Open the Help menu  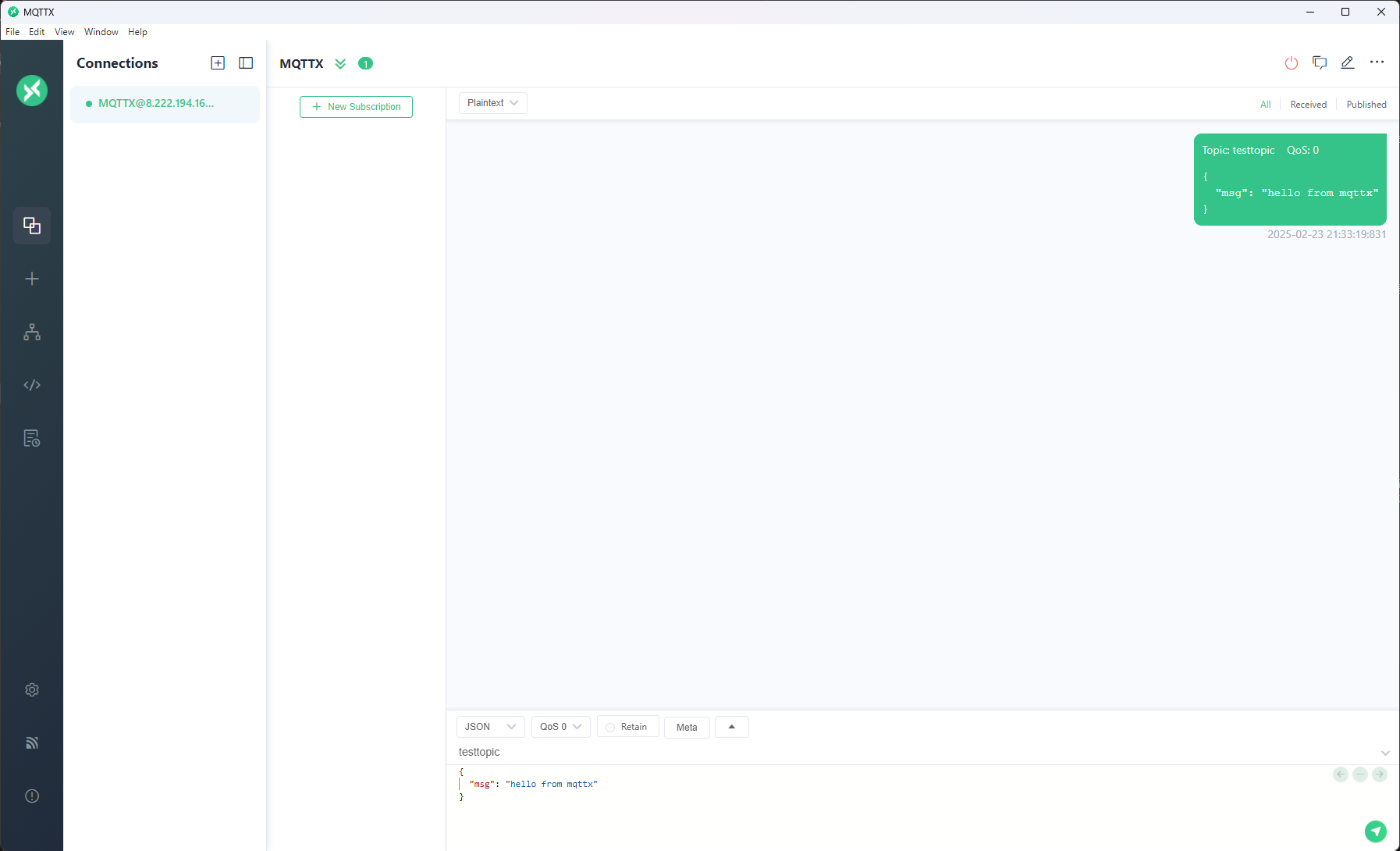137,32
